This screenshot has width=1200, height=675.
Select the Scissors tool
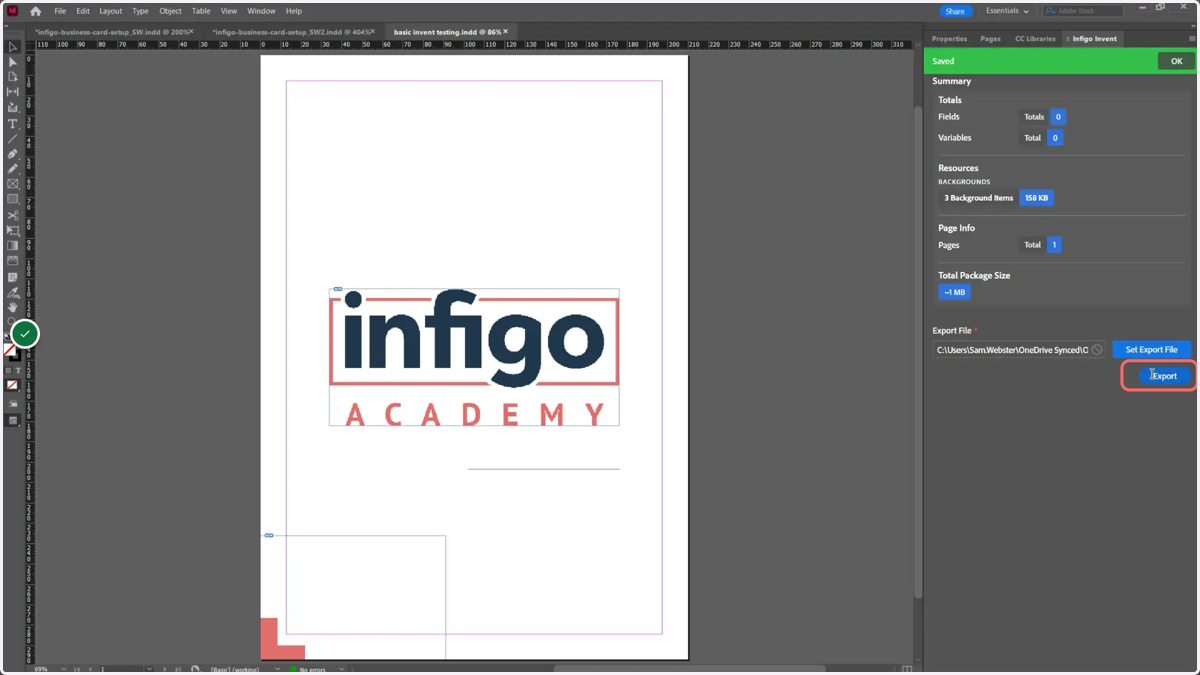[13, 215]
